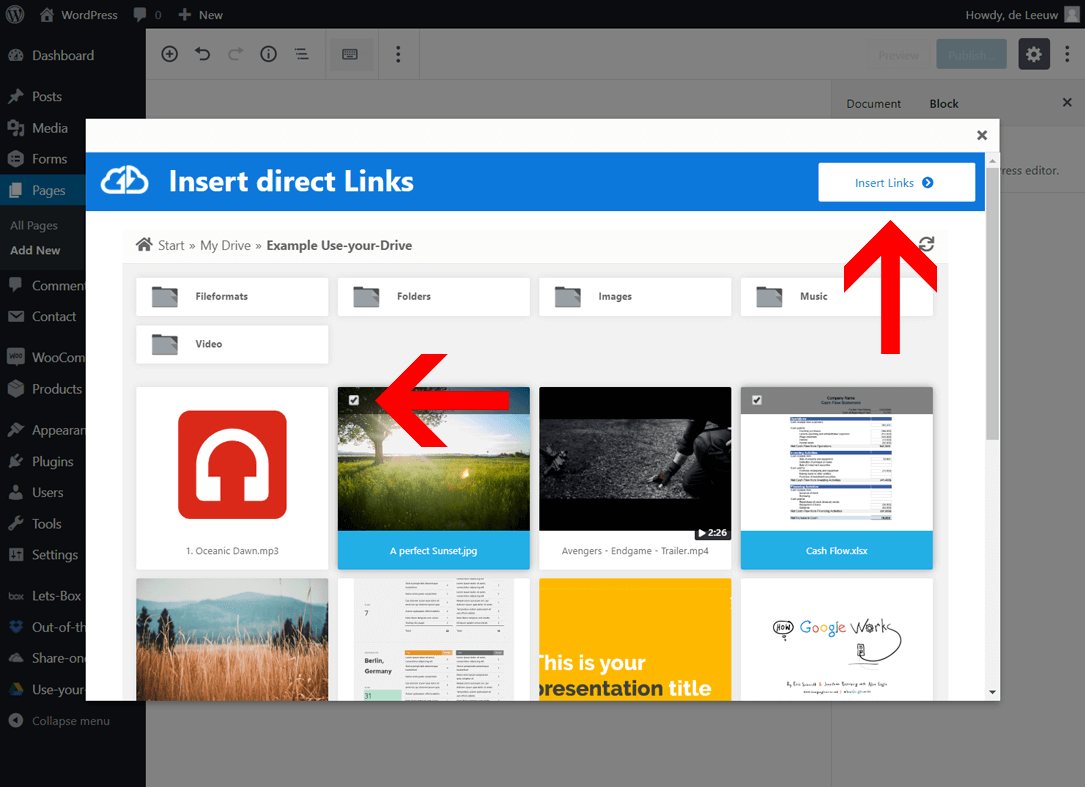Image resolution: width=1085 pixels, height=787 pixels.
Task: Open Howdy, de Leeuw account menu
Action: click(1022, 15)
